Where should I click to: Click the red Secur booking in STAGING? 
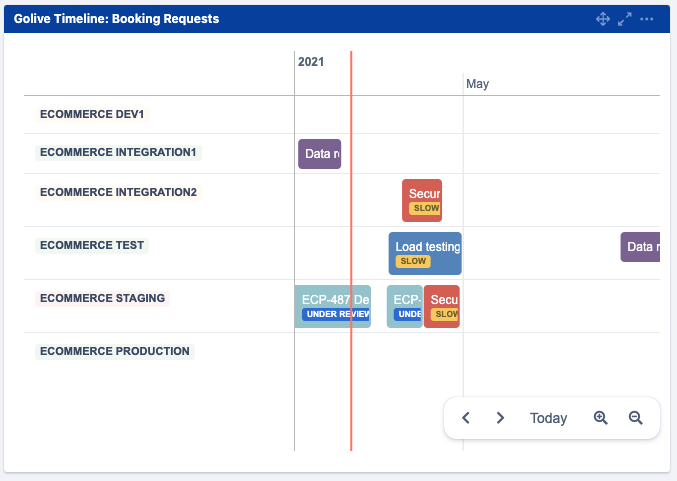point(442,306)
